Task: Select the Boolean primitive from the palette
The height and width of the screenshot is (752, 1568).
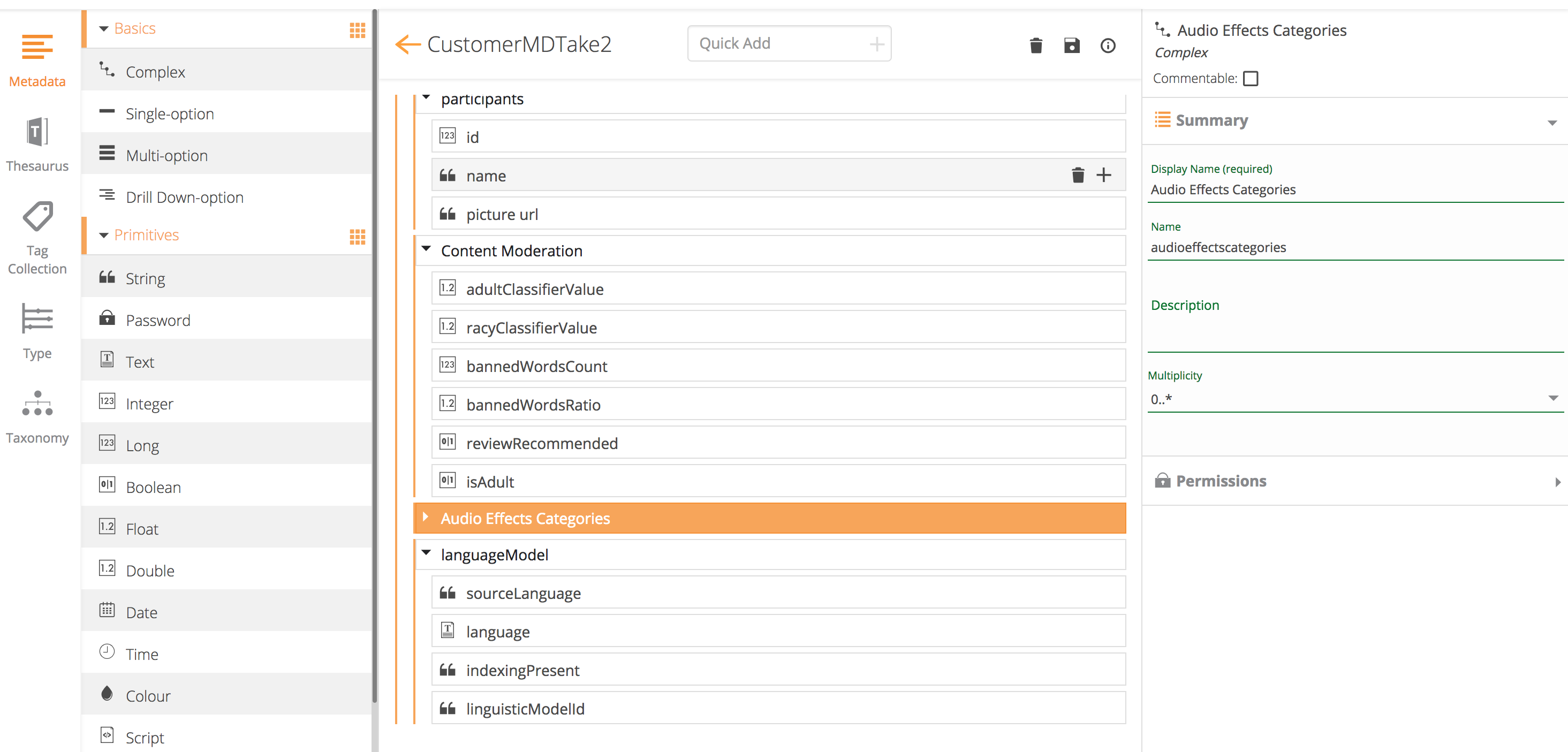Action: pyautogui.click(x=154, y=487)
